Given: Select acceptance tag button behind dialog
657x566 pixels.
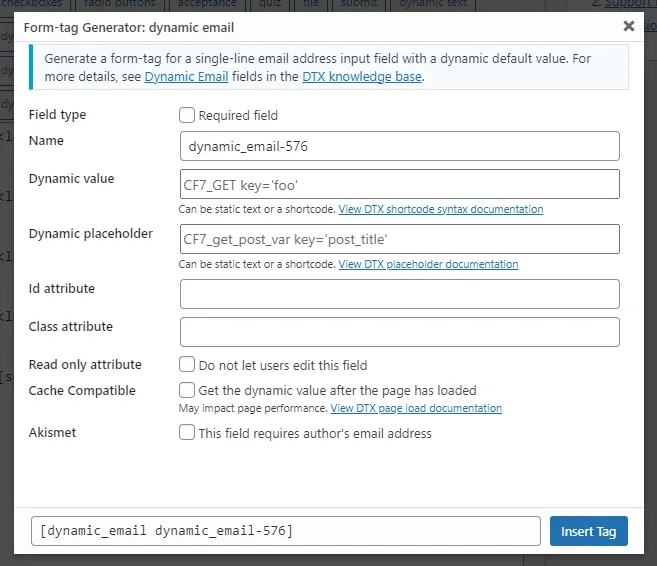Looking at the screenshot, I should coord(207,5).
